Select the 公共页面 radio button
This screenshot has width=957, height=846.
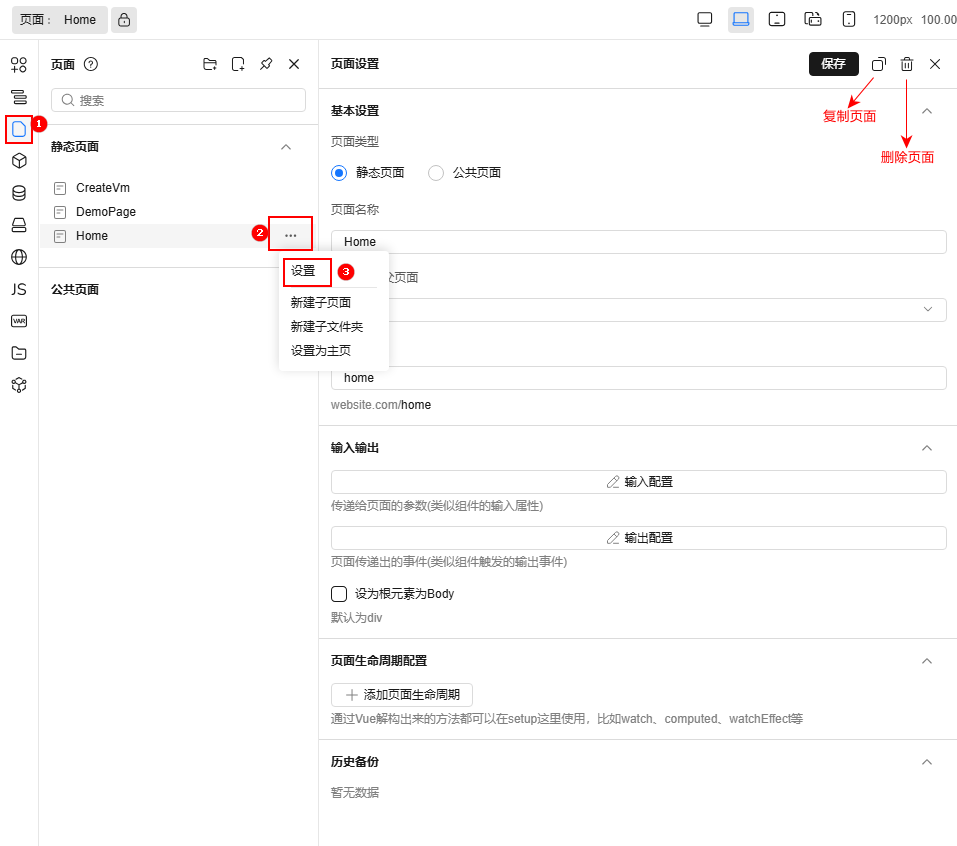coord(436,172)
